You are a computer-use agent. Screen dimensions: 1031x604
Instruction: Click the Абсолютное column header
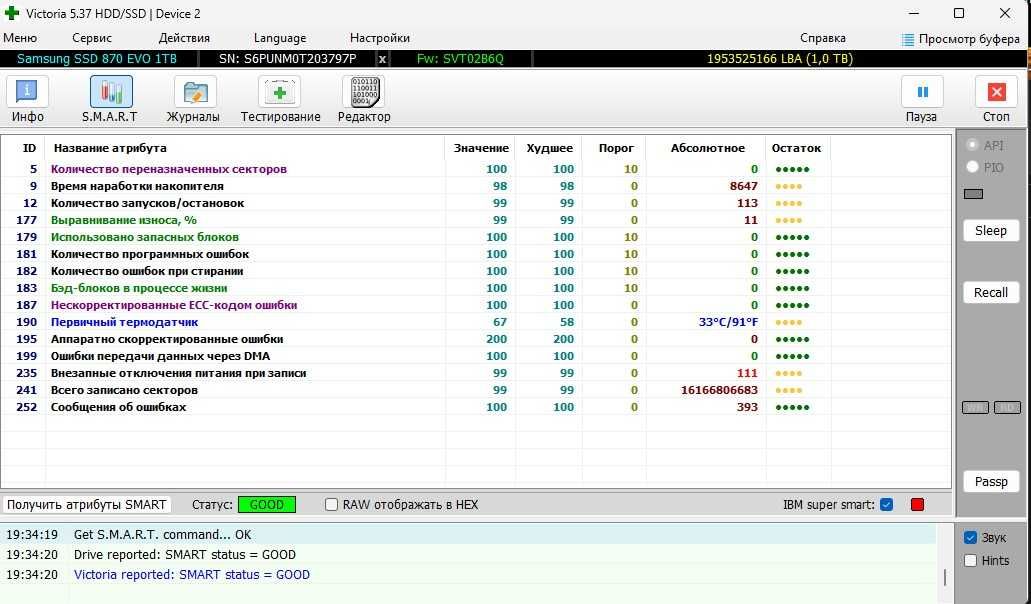pos(707,148)
